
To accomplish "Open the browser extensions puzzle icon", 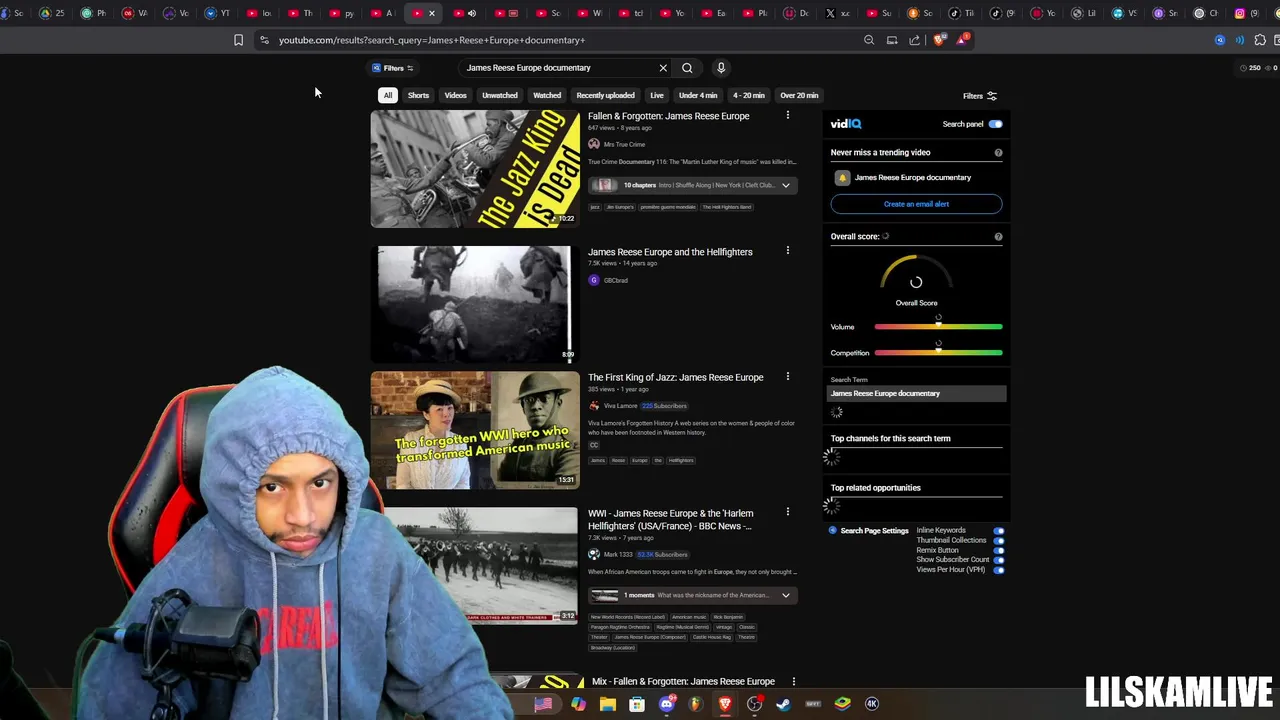I will (1260, 40).
